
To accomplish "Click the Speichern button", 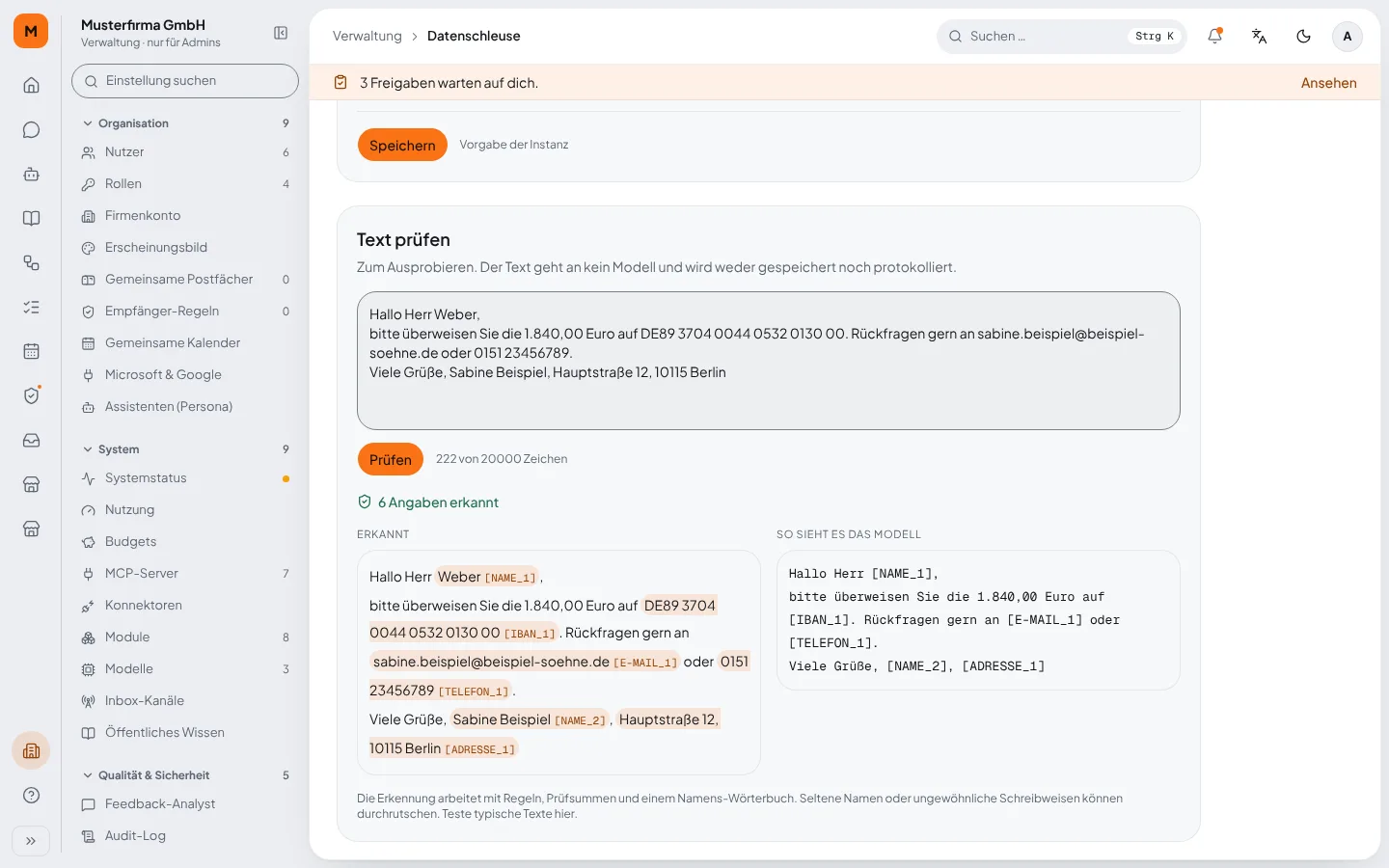I will coord(402,145).
